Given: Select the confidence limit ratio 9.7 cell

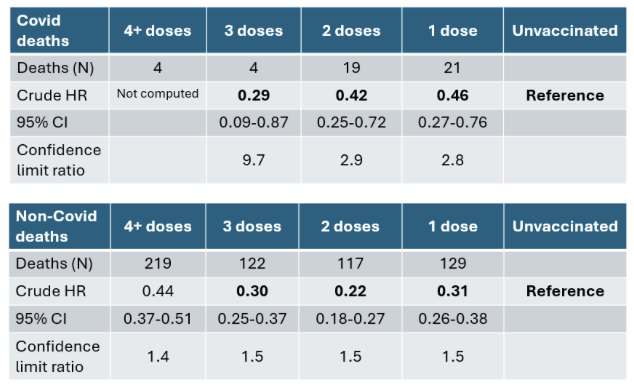Looking at the screenshot, I should (x=254, y=160).
